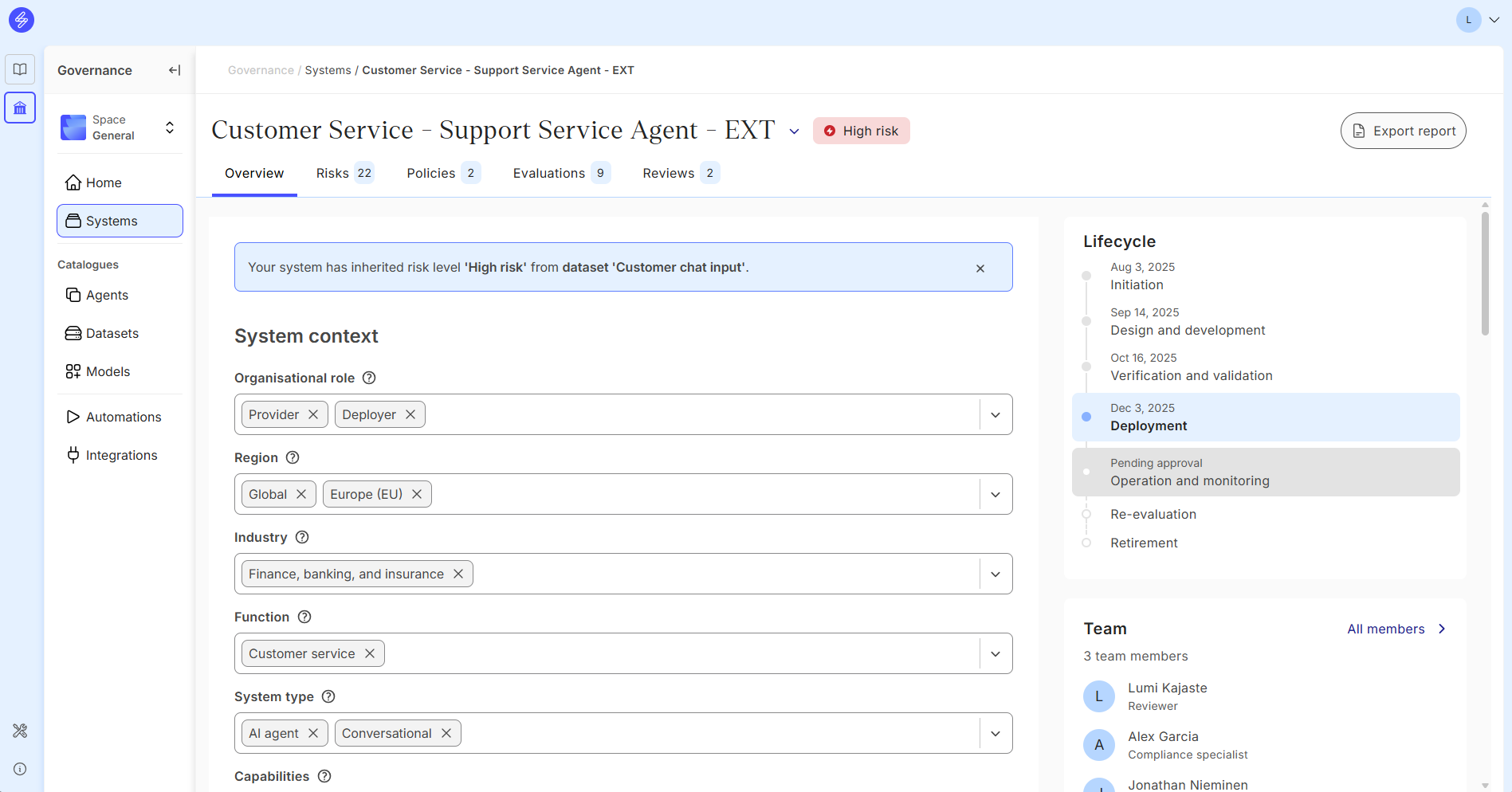The image size is (1512, 792).
Task: Dismiss the inherited risk level banner
Action: pos(980,268)
